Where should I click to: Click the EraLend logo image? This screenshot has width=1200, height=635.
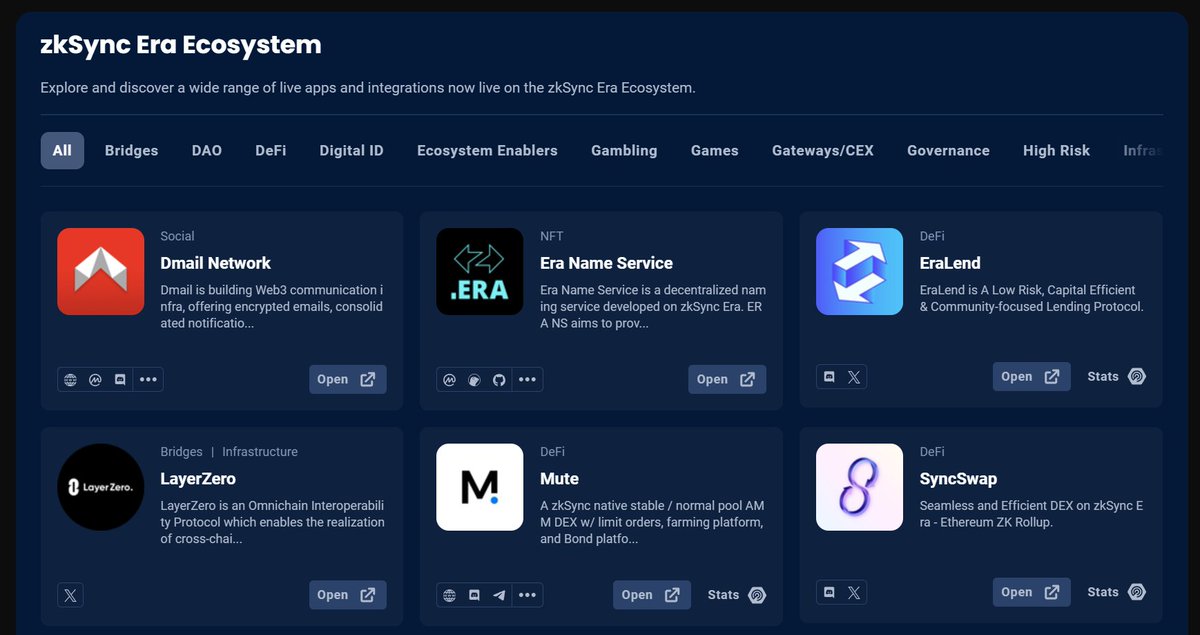[x=859, y=272]
